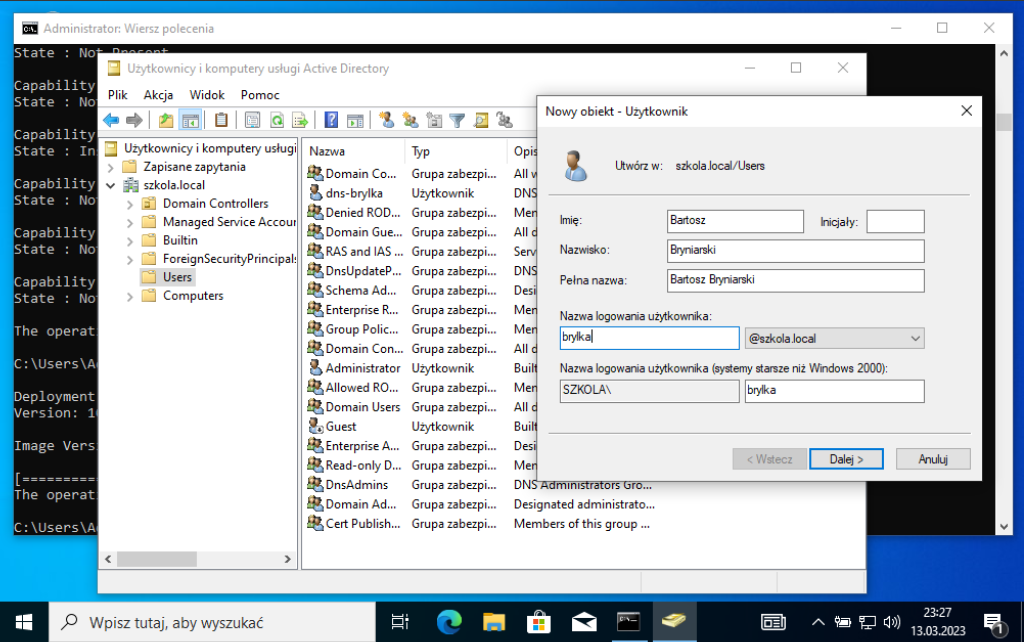Click the tree pane horizontal scrollbar thumb

click(157, 559)
